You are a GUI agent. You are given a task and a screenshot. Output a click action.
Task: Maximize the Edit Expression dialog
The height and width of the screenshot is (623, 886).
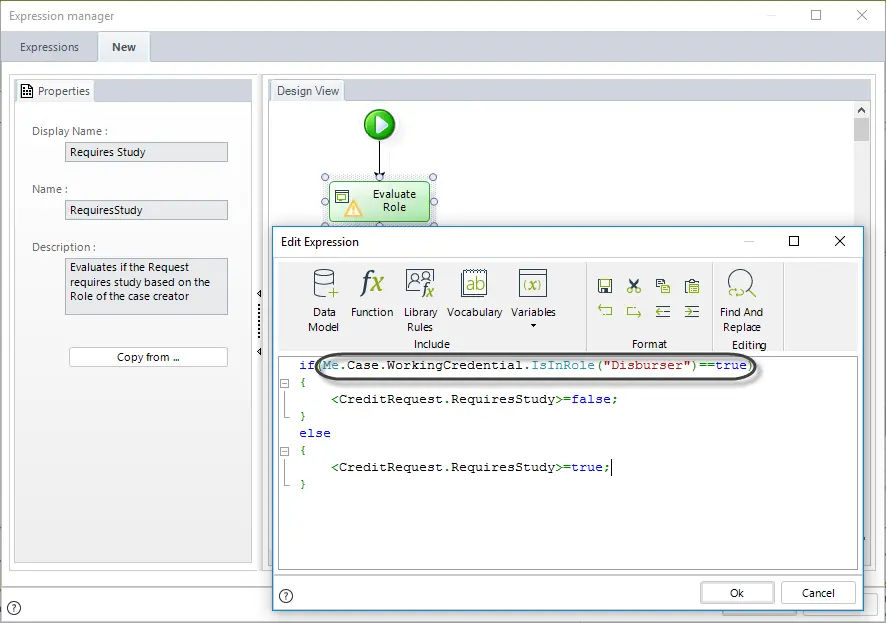[x=794, y=241]
